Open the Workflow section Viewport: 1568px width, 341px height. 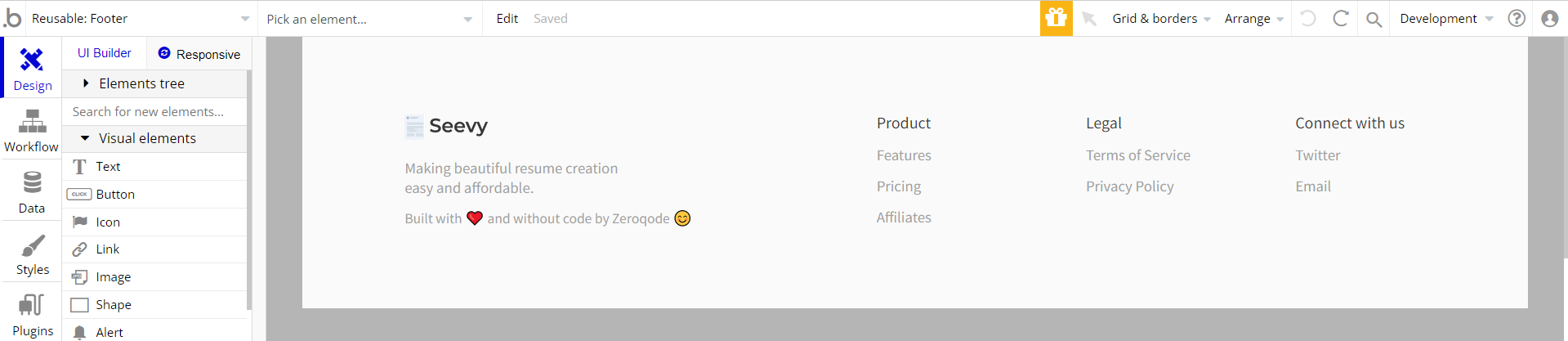click(x=32, y=131)
